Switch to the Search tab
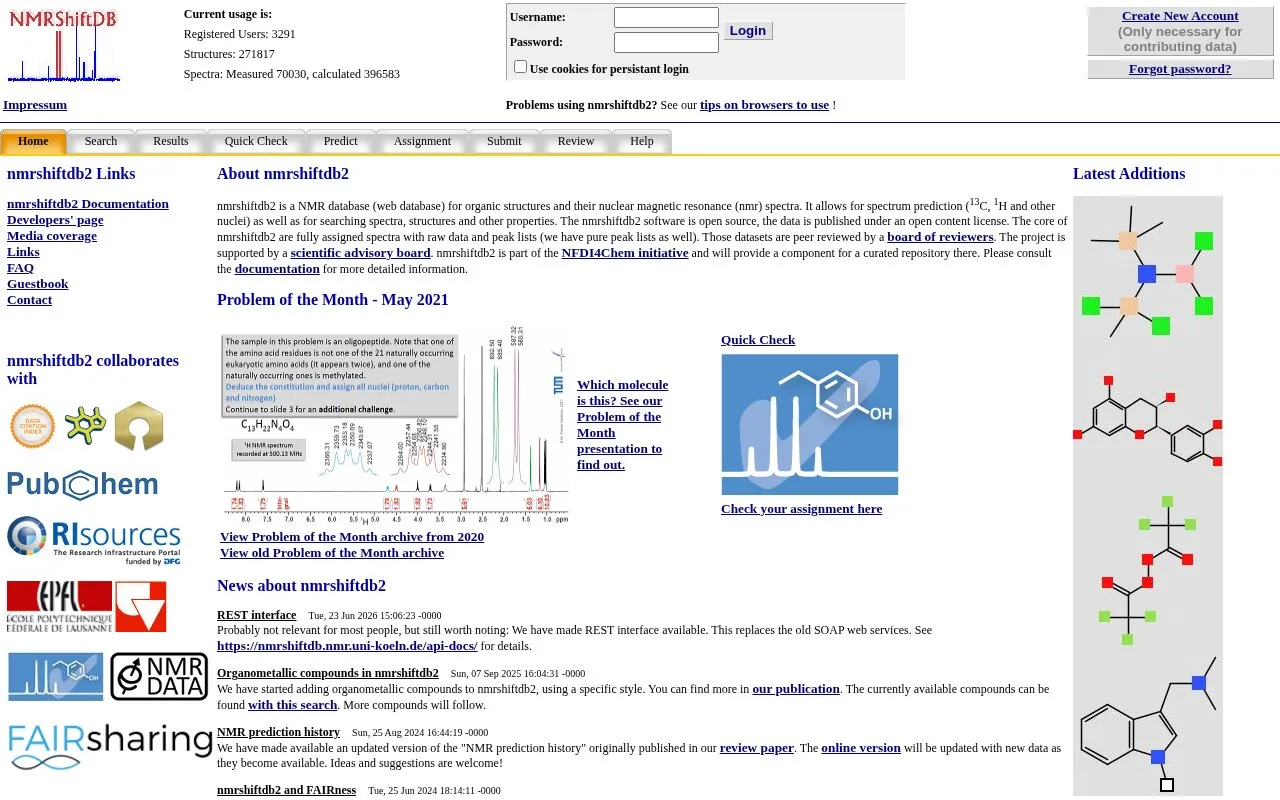1280x800 pixels. (101, 142)
